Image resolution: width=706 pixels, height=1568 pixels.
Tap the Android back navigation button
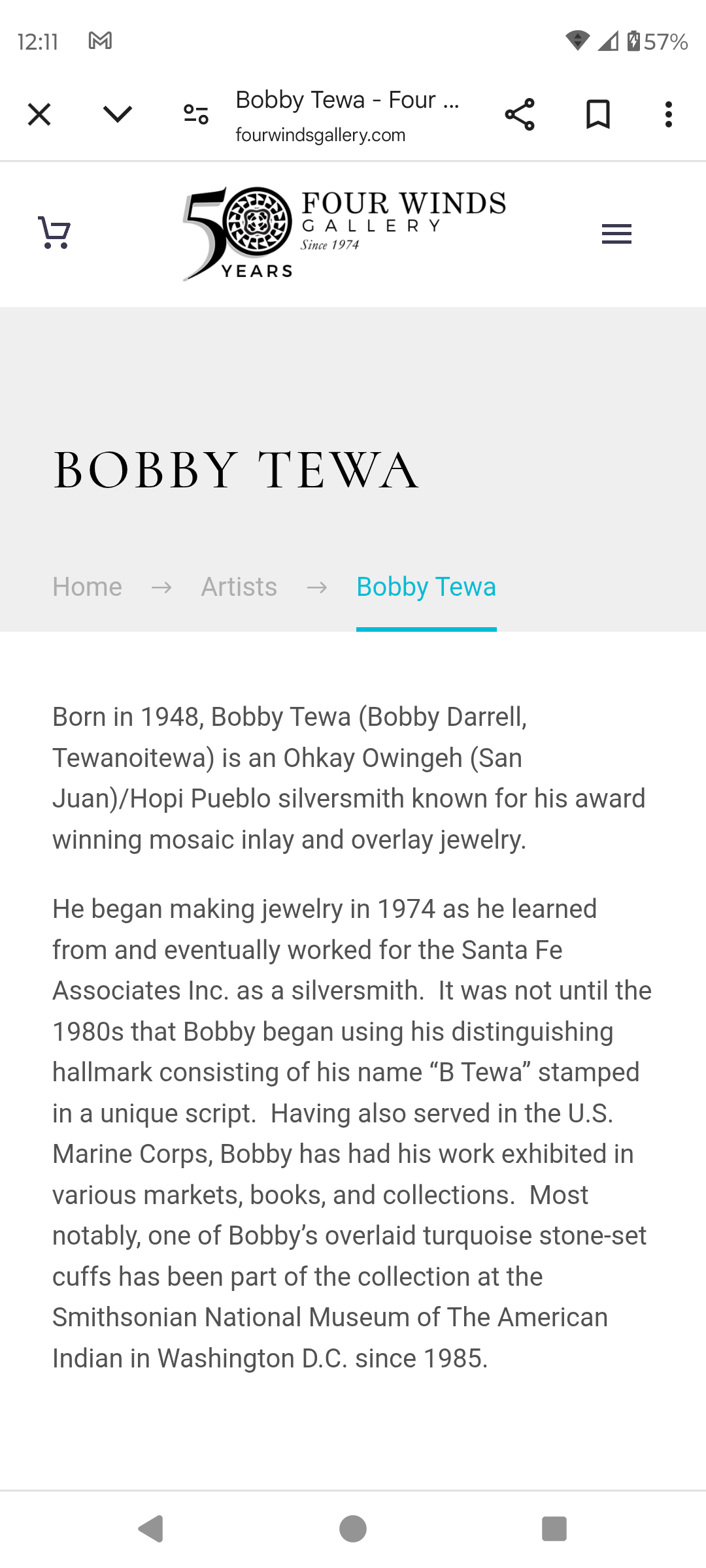(x=151, y=1529)
